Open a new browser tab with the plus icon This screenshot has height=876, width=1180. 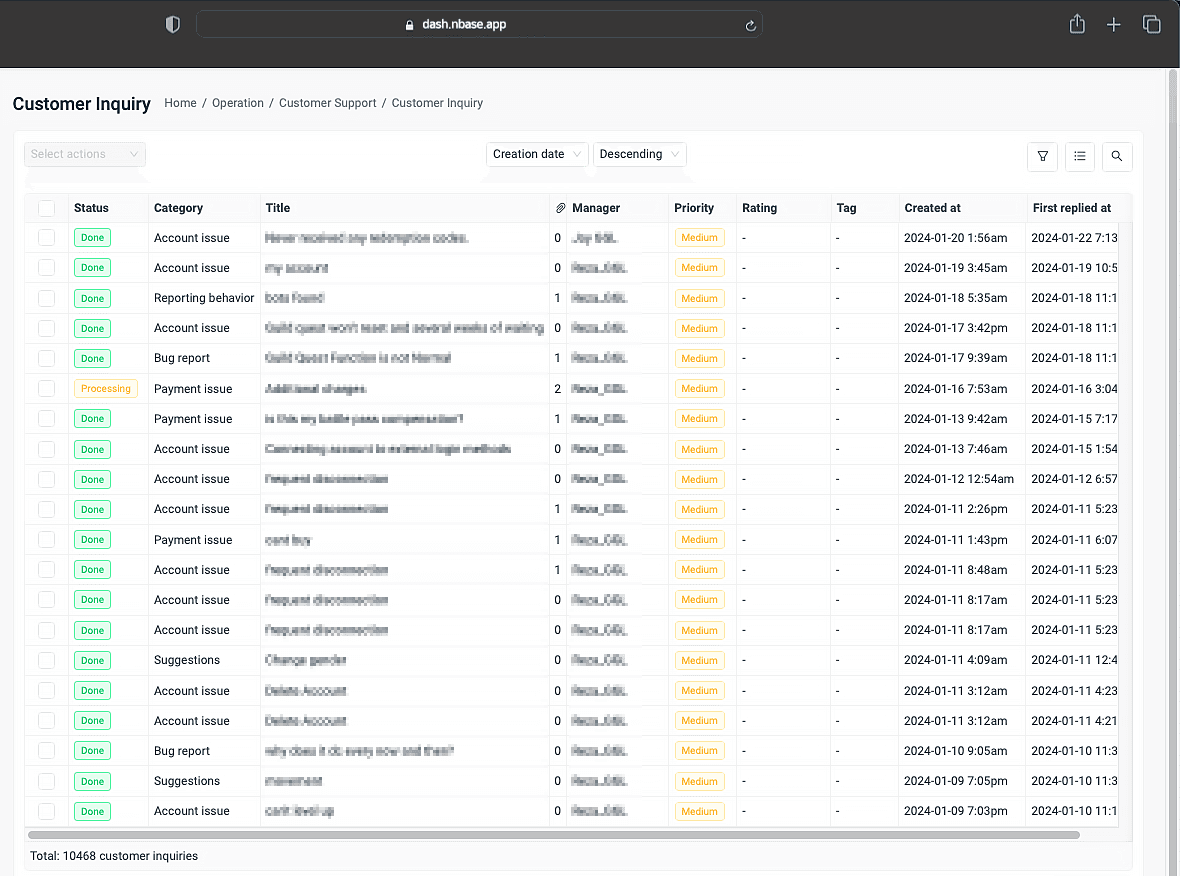[x=1114, y=25]
